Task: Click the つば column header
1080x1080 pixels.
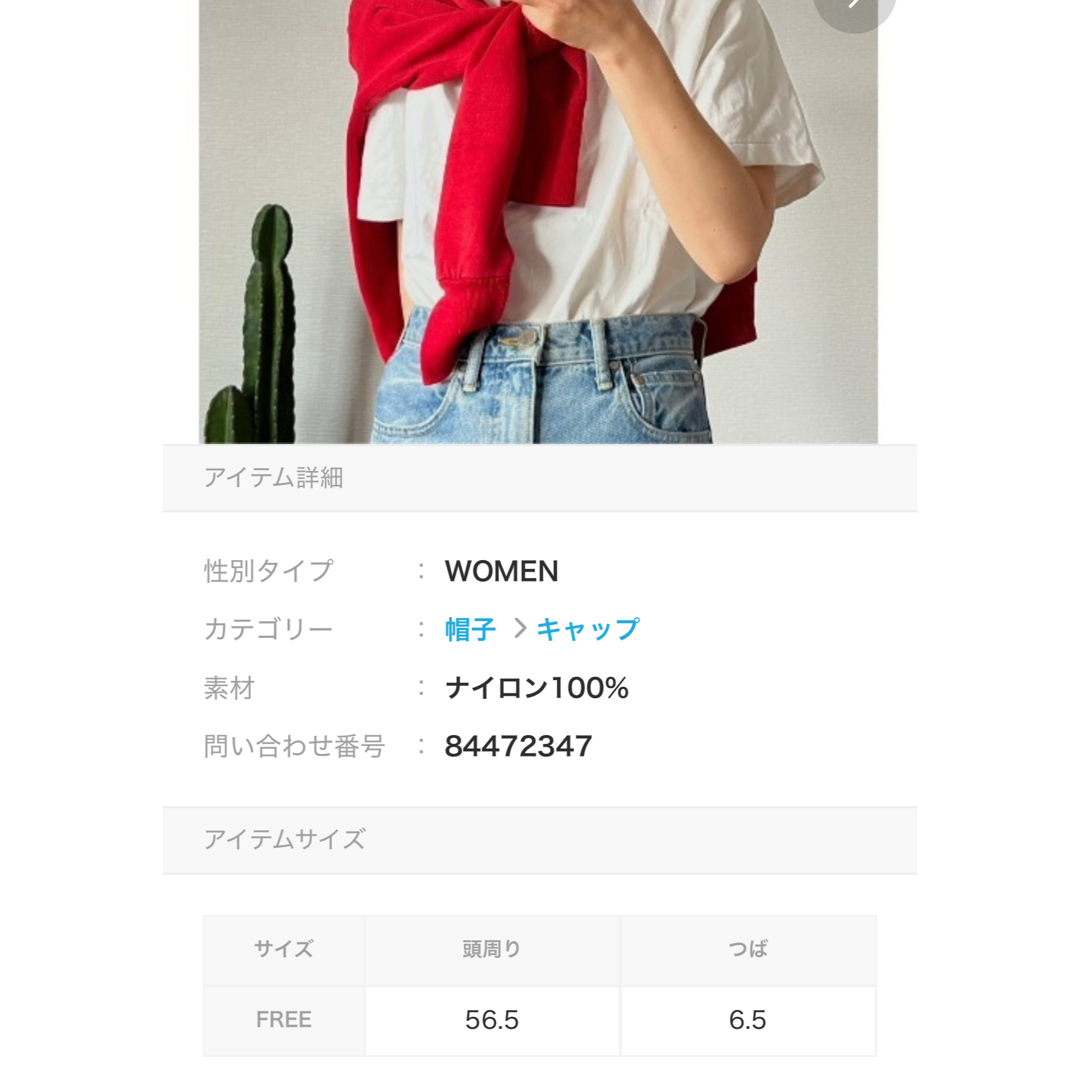Action: tap(748, 950)
